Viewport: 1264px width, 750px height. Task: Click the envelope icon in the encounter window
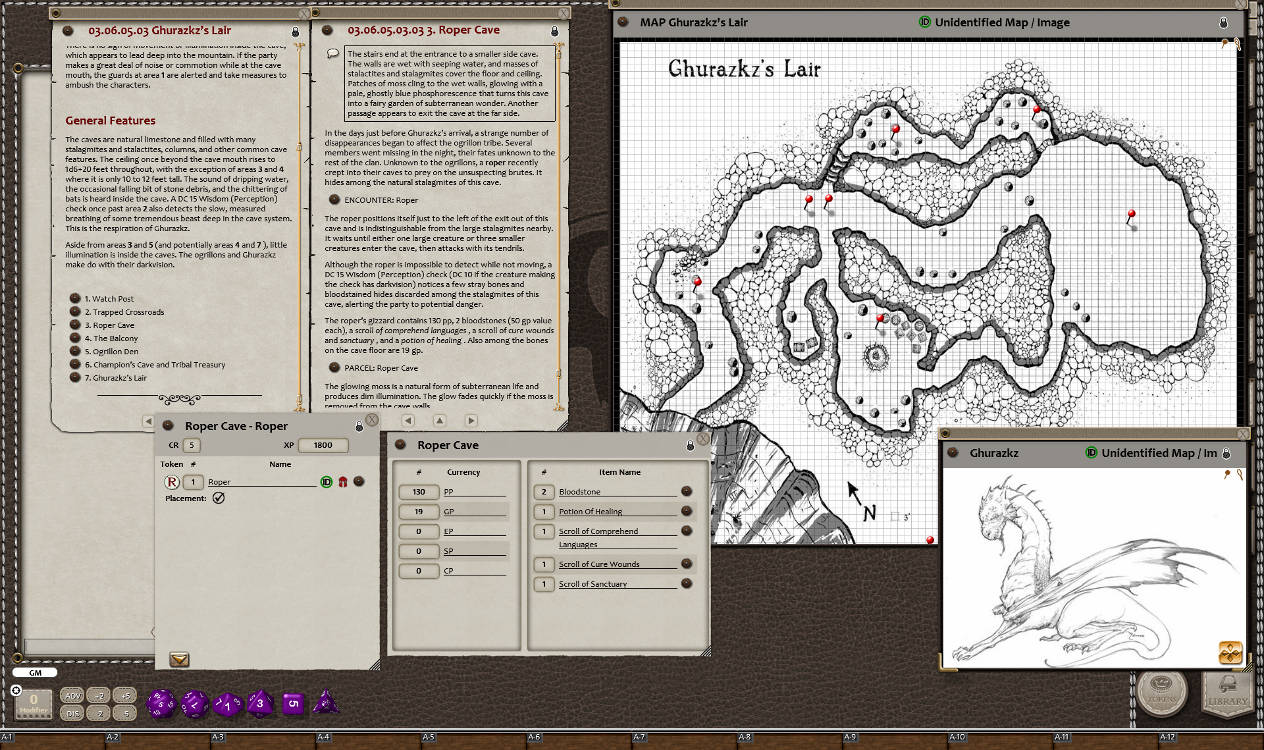point(180,660)
